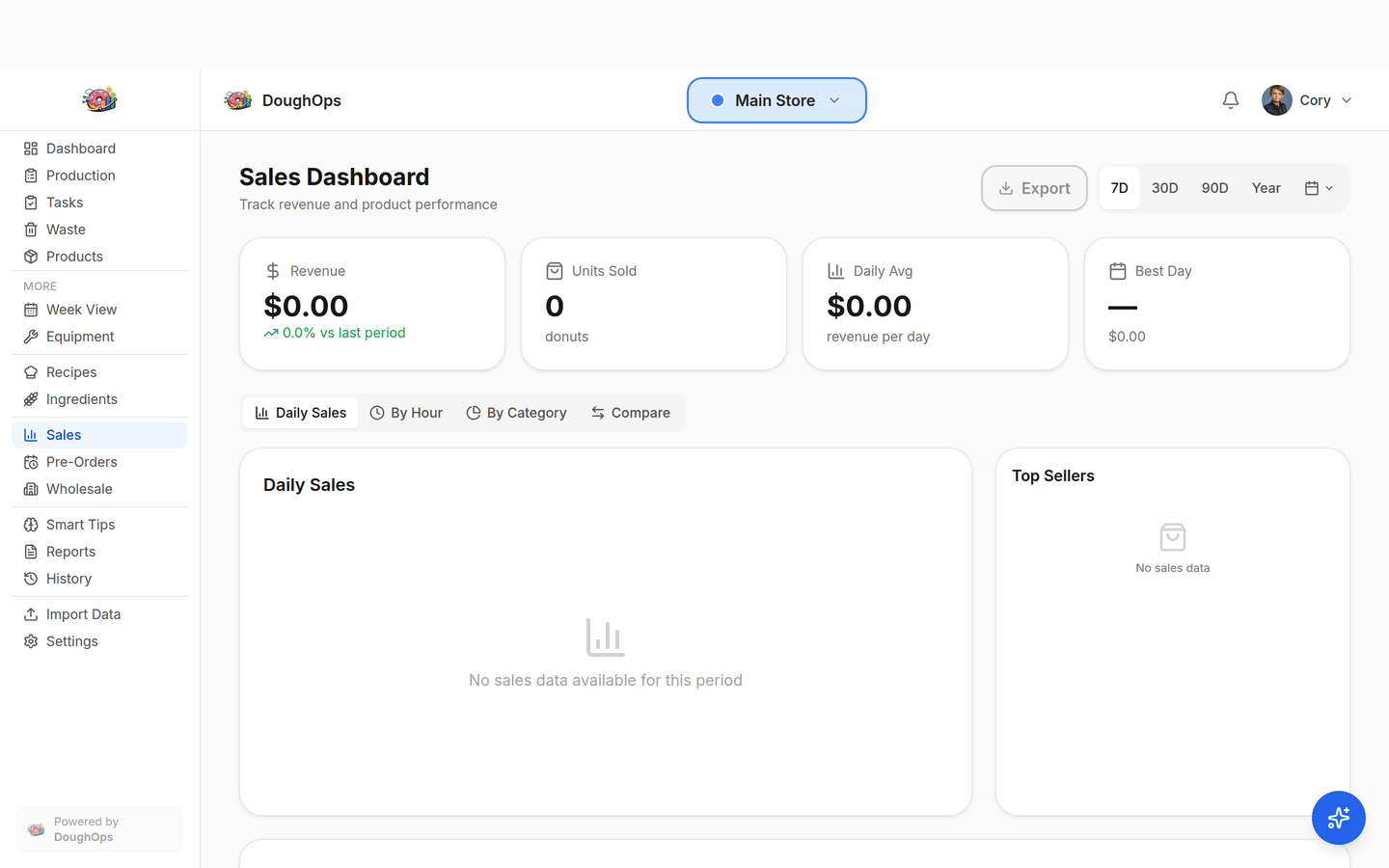Enable the 90D period filter
The width and height of the screenshot is (1389, 868).
[1214, 188]
